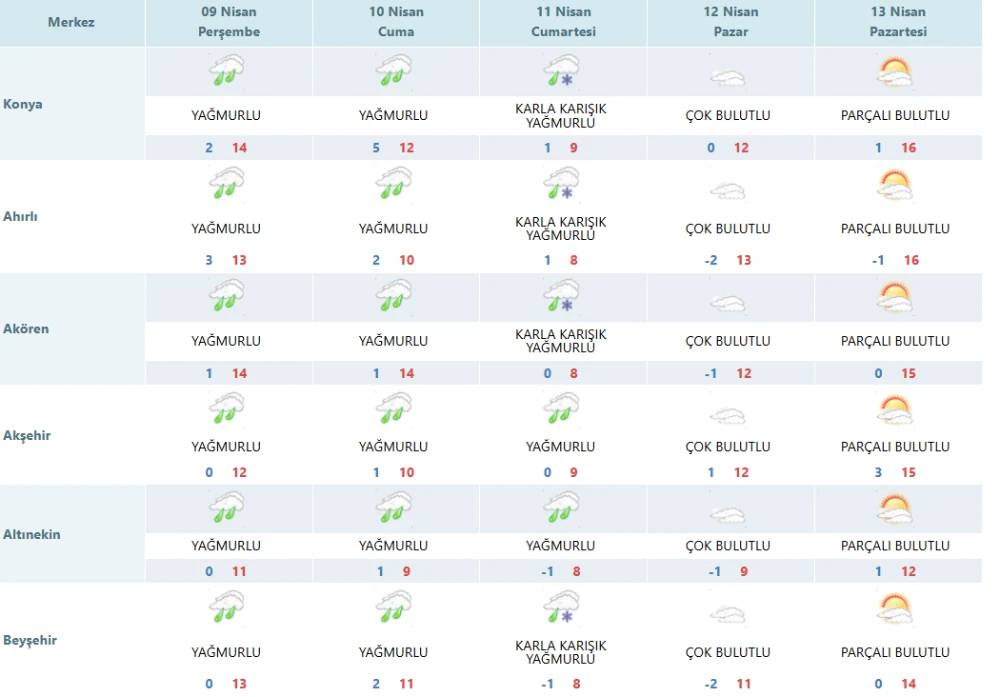
Task: Click Akören's KARLA KARIŞIK YAĞMURLU forecast text
Action: [x=561, y=341]
